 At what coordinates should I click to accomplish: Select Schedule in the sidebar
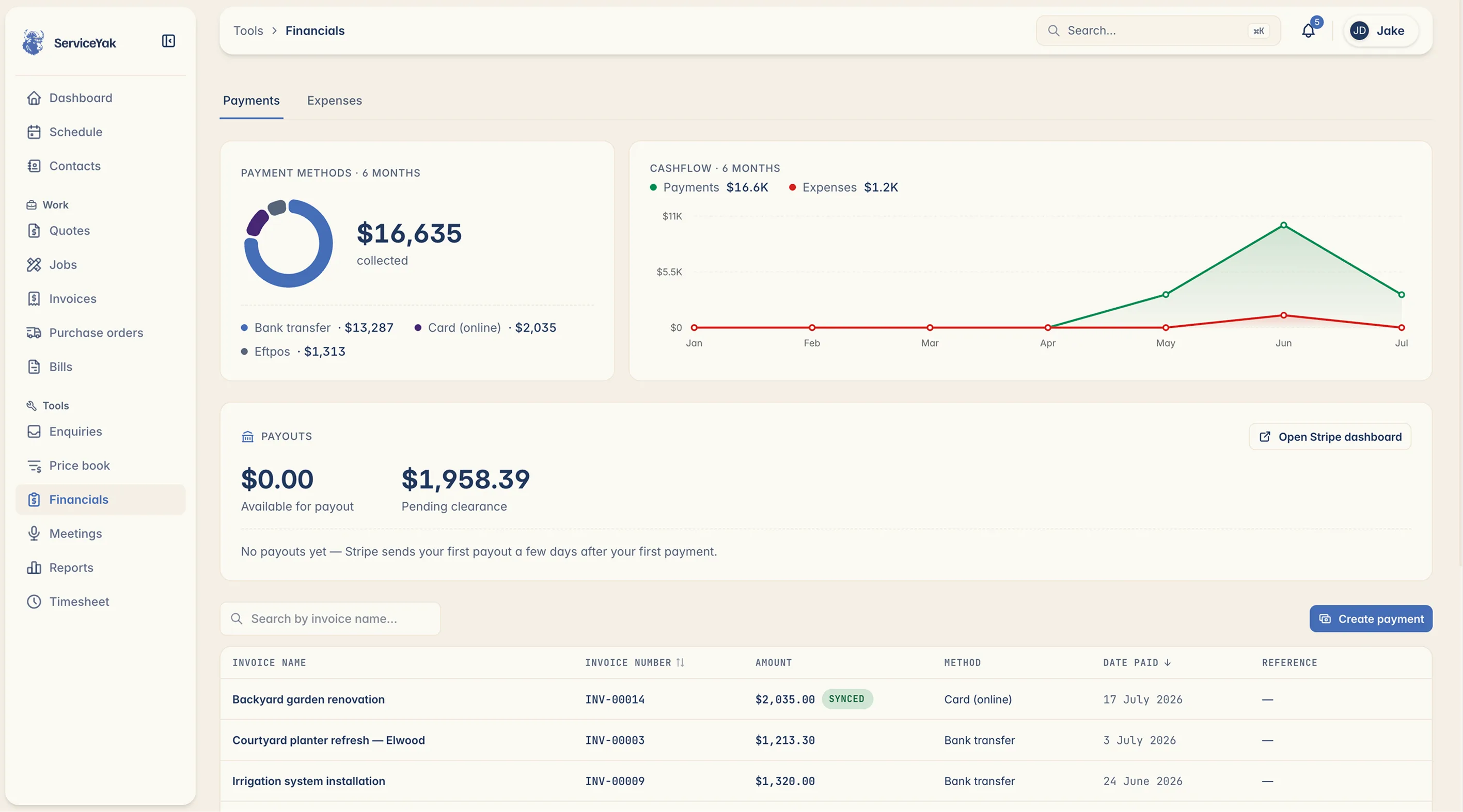[x=101, y=132]
